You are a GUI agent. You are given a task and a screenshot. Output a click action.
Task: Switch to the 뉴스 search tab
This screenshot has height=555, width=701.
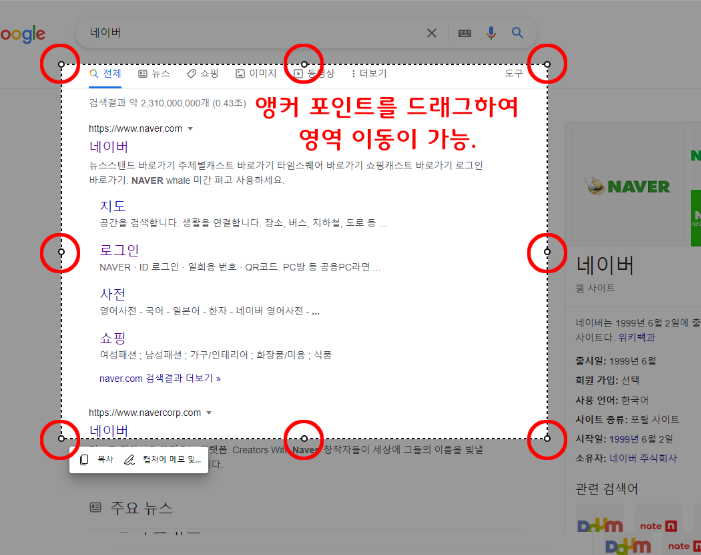click(x=154, y=74)
